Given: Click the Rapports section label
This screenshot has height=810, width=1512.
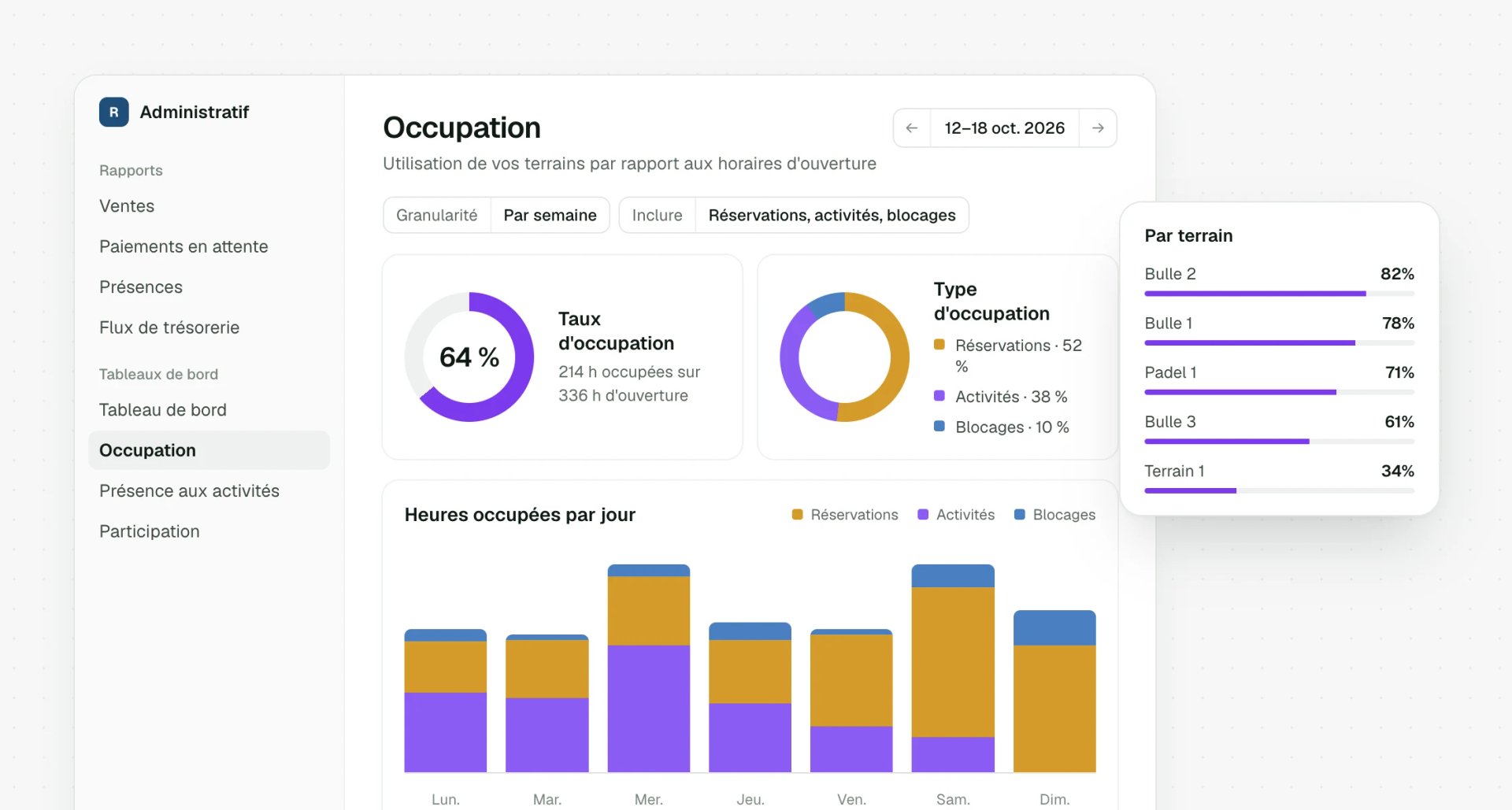Looking at the screenshot, I should [x=131, y=170].
